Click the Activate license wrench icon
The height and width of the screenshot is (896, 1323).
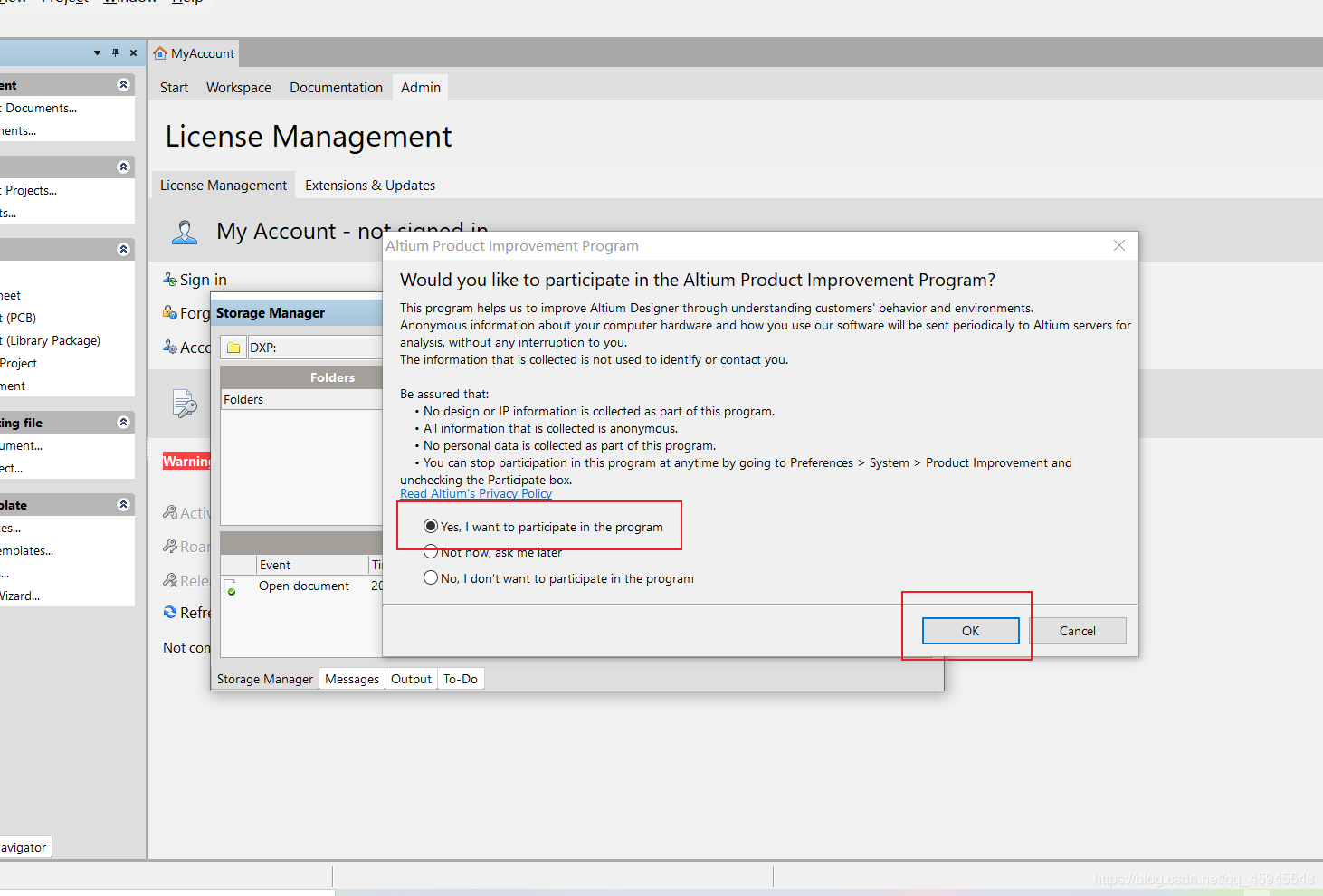pyautogui.click(x=169, y=512)
